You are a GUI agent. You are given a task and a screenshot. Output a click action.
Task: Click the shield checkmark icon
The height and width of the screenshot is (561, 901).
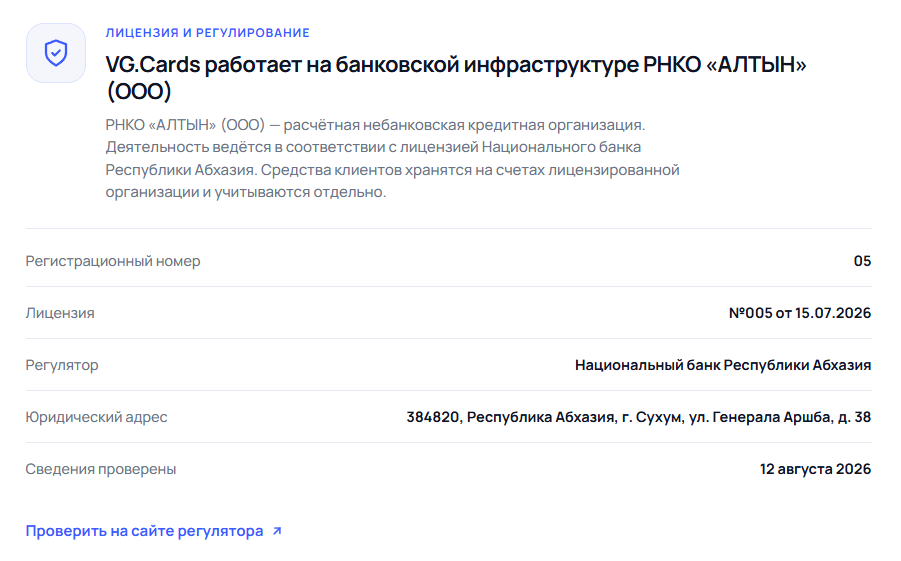point(56,53)
